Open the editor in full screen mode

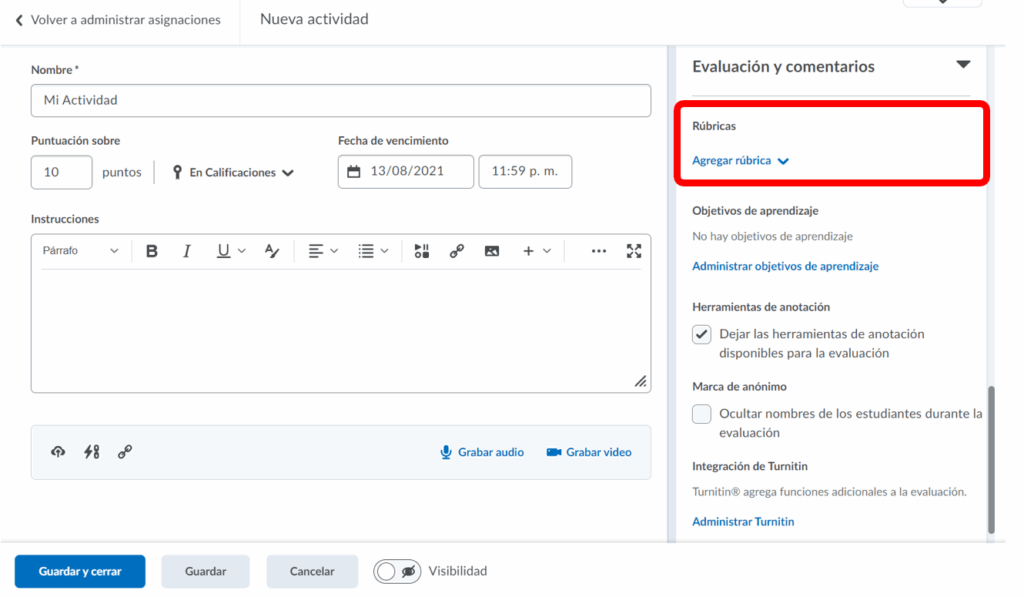click(x=633, y=251)
